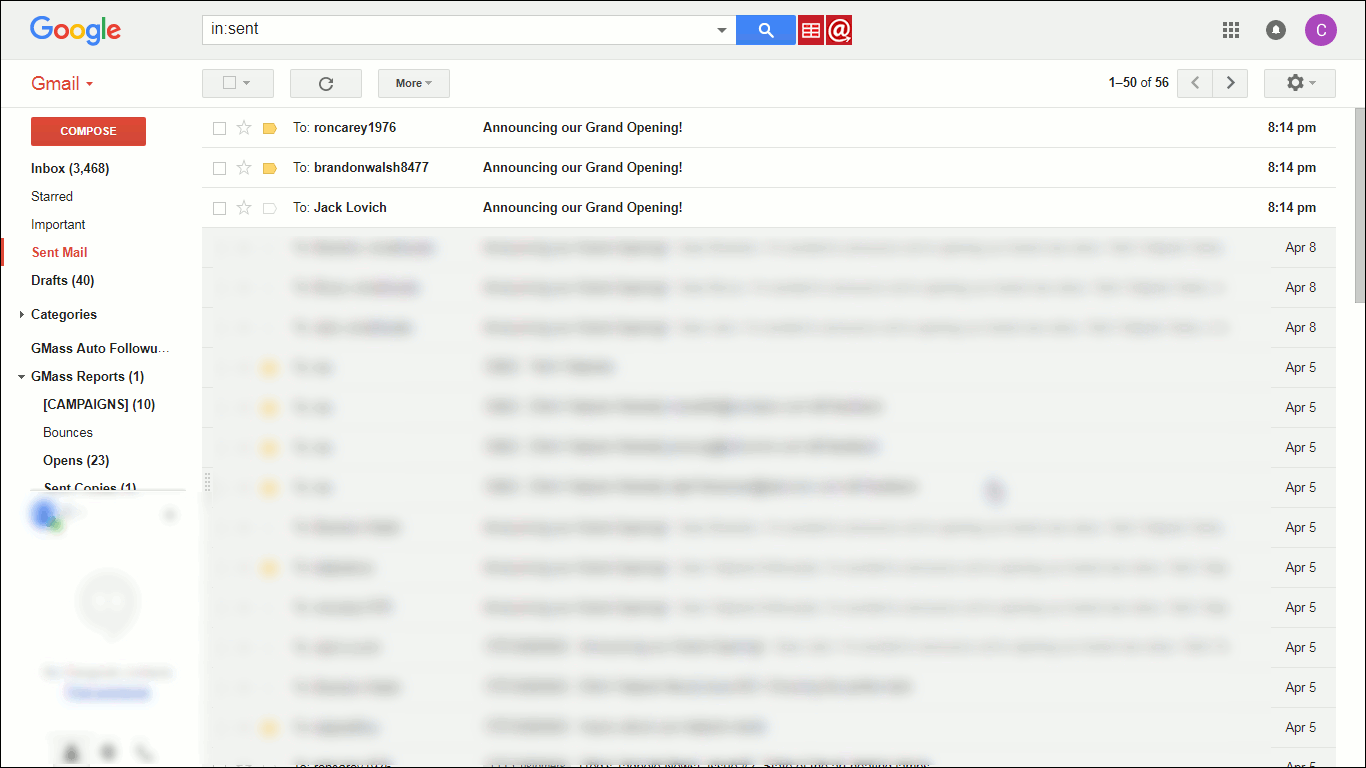The height and width of the screenshot is (768, 1366).
Task: Refresh the mail list
Action: pos(325,83)
